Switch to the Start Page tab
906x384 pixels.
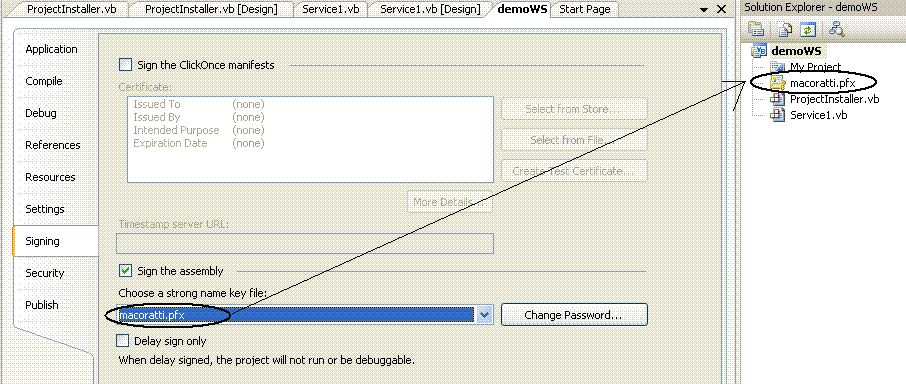pyautogui.click(x=585, y=9)
